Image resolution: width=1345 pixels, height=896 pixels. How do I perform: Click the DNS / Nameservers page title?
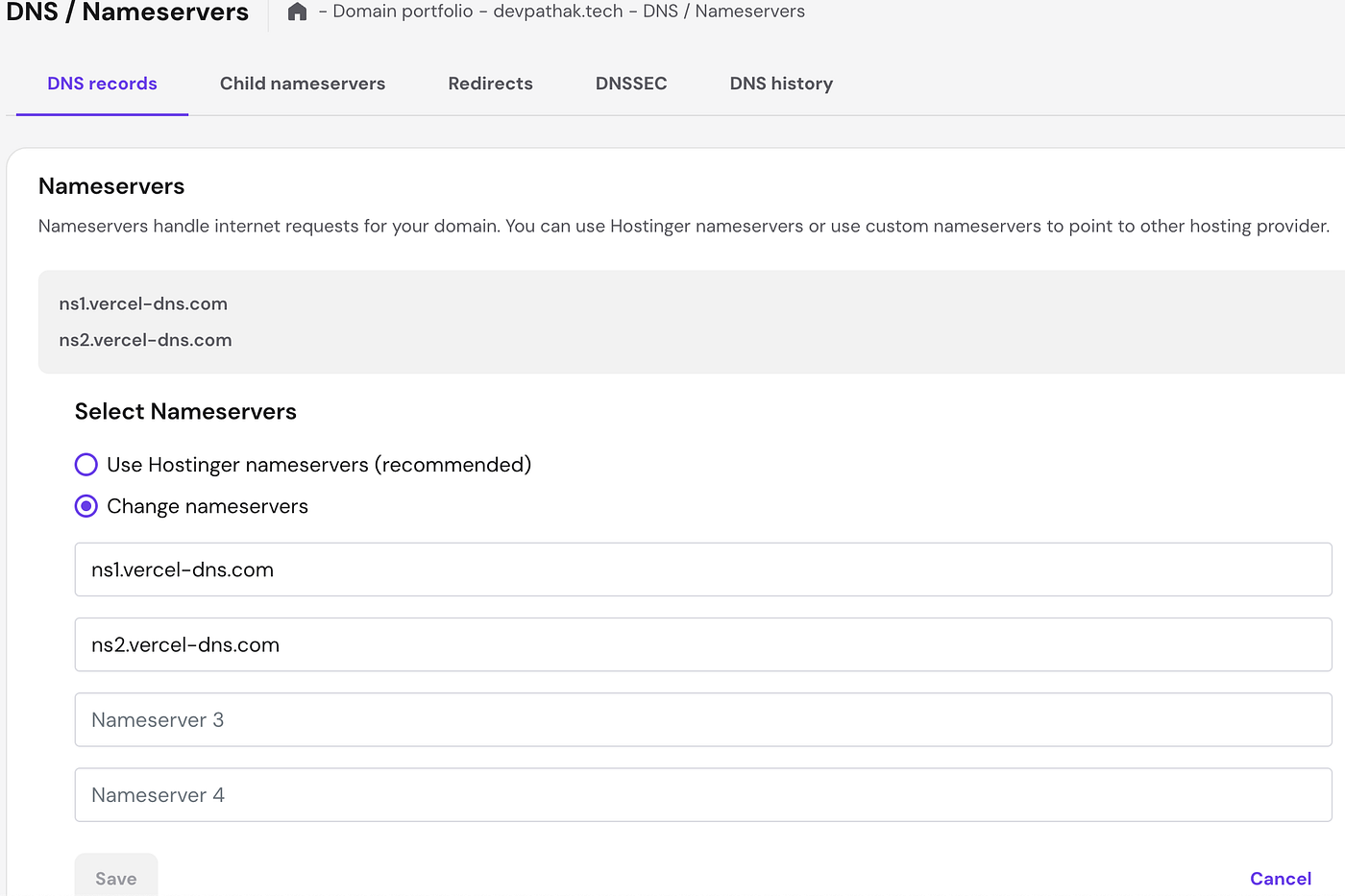click(127, 12)
